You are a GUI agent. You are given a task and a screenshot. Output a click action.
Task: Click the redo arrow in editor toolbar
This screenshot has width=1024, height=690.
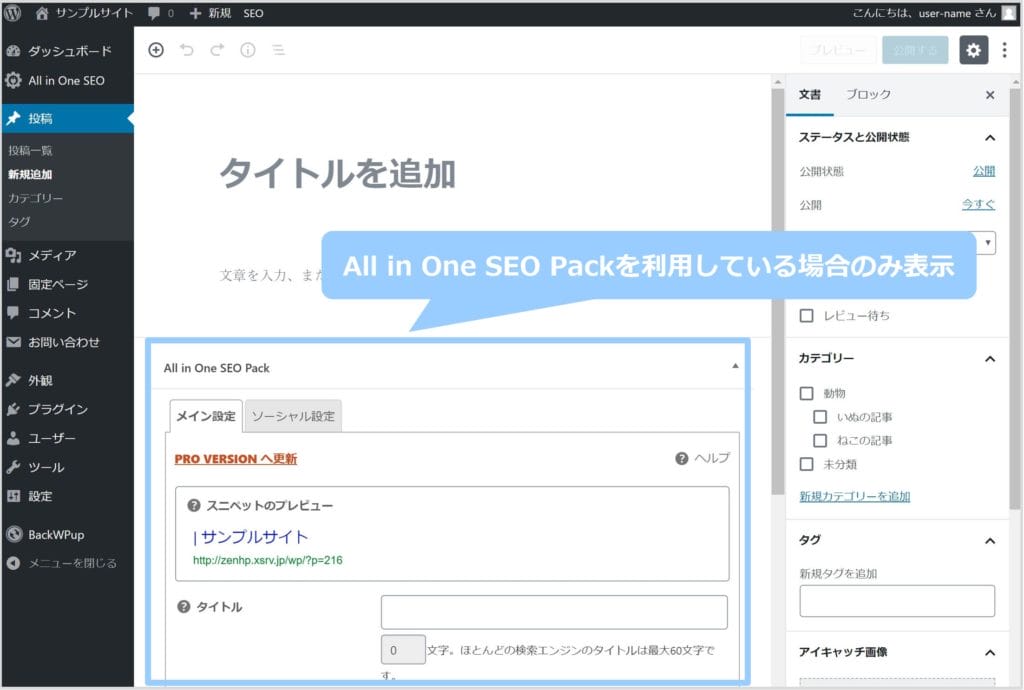pyautogui.click(x=217, y=50)
